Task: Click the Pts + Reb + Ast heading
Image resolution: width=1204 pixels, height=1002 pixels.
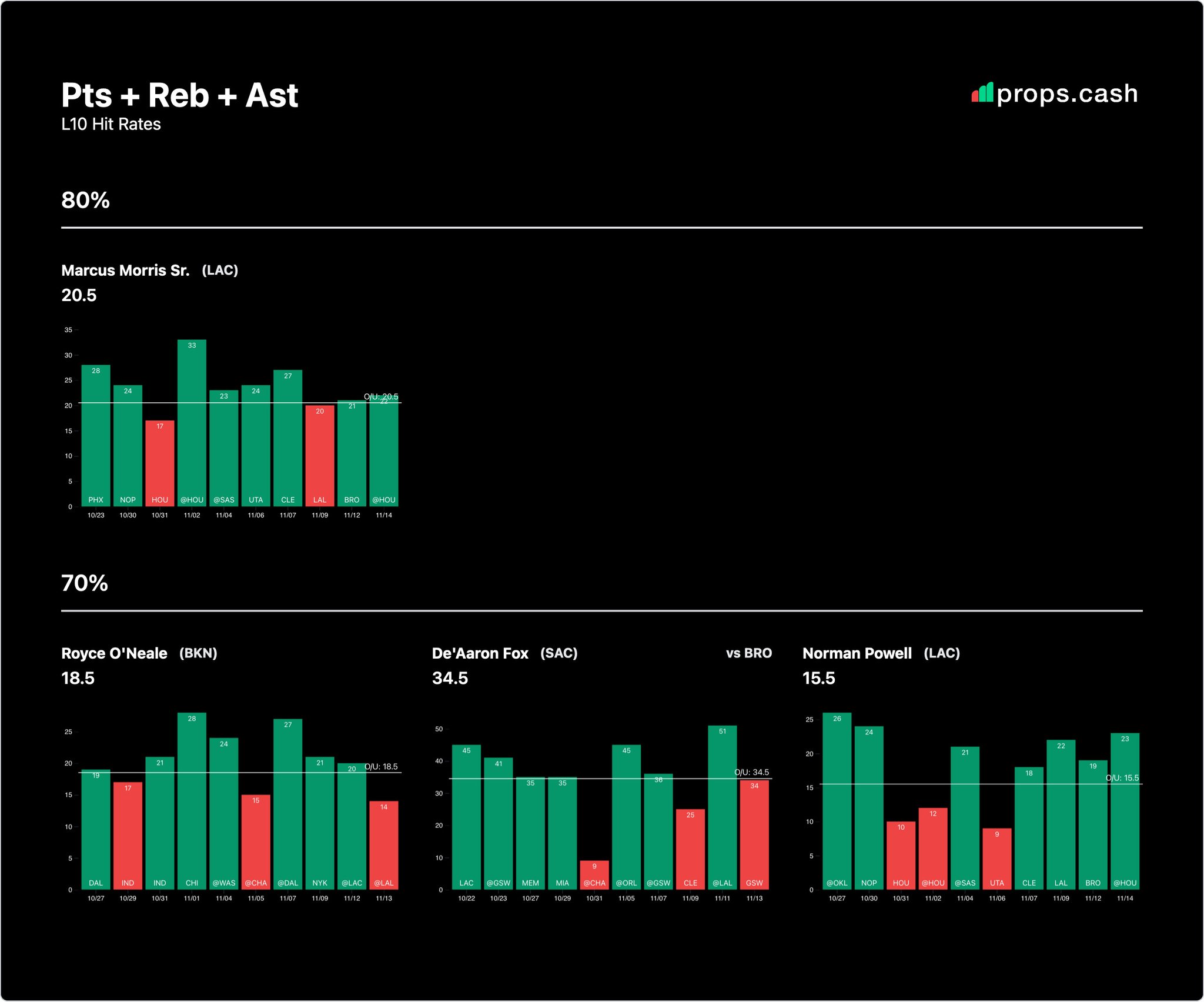Action: point(179,95)
